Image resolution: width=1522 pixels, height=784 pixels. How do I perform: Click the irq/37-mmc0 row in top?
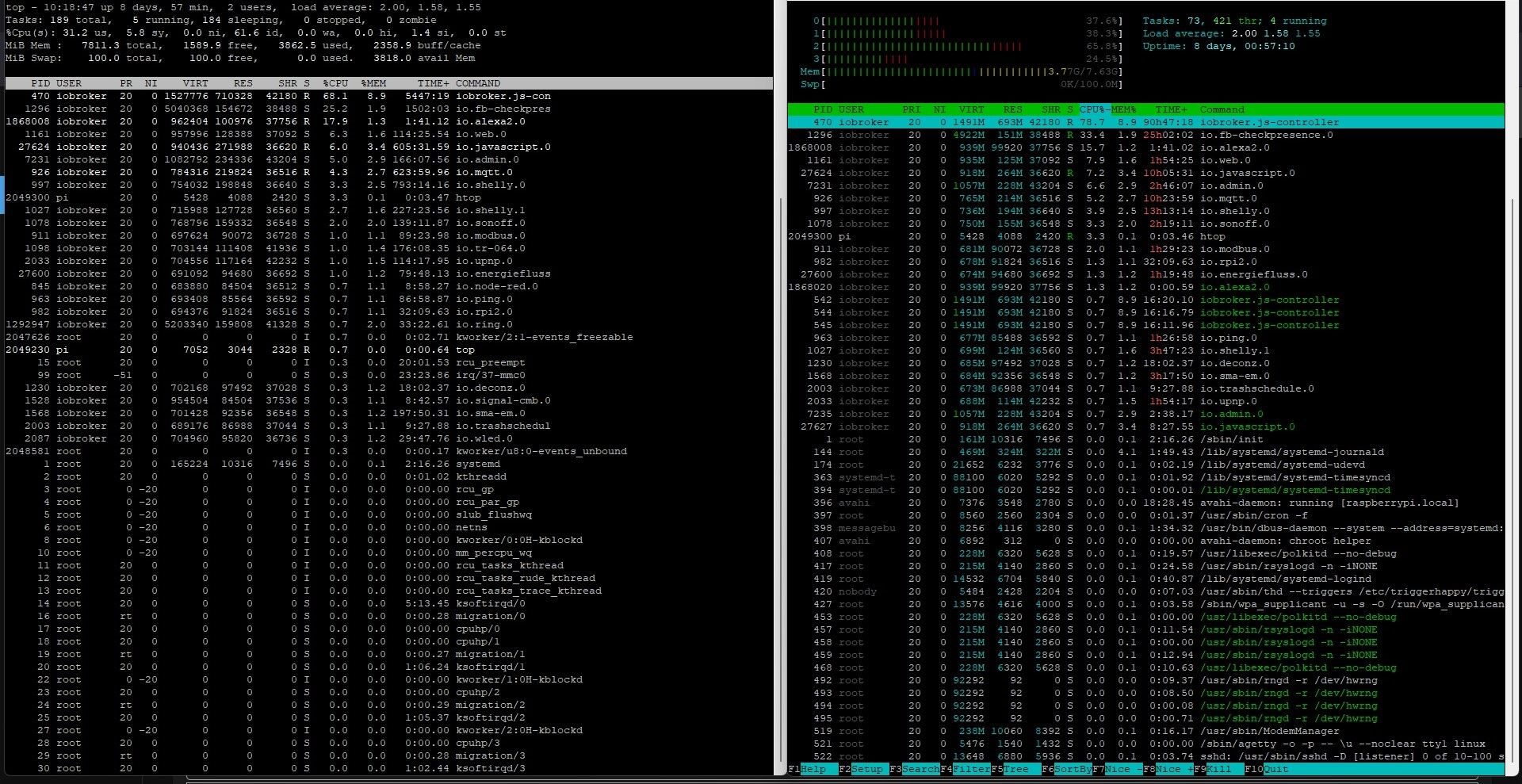click(x=388, y=375)
